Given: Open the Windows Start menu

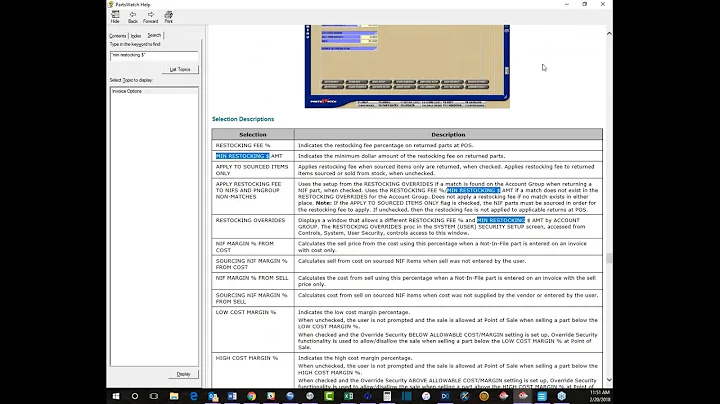Looking at the screenshot, I should pyautogui.click(x=116, y=396).
